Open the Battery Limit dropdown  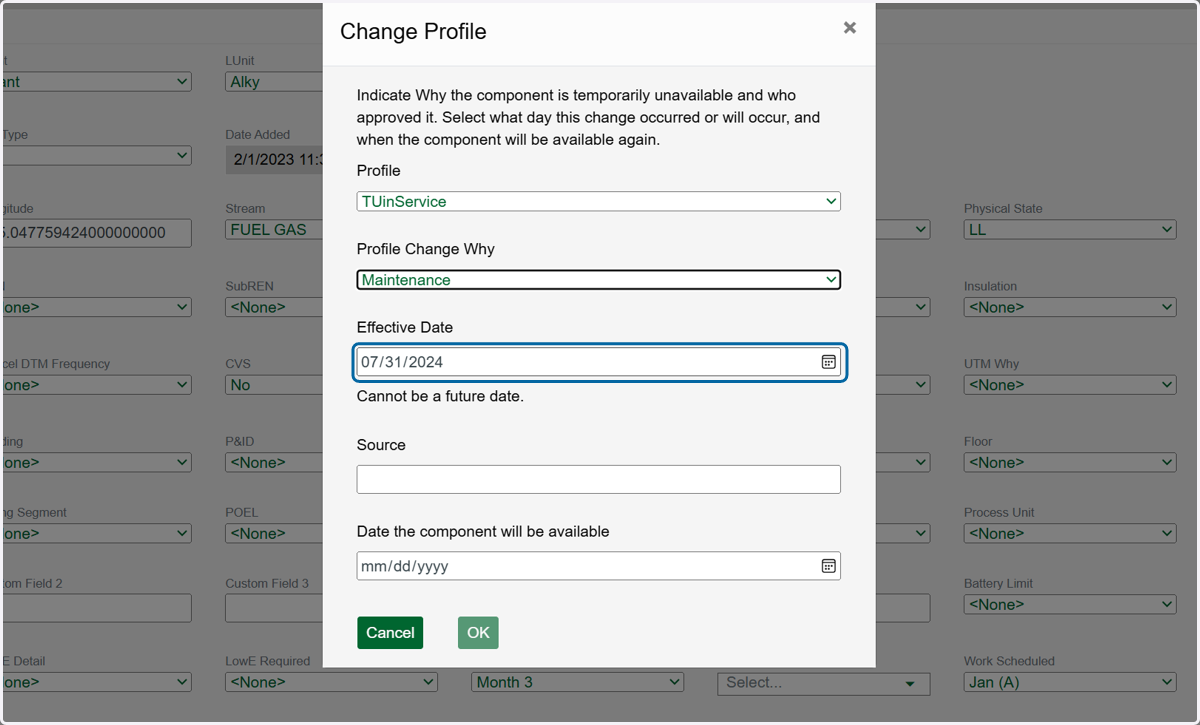click(x=1070, y=605)
